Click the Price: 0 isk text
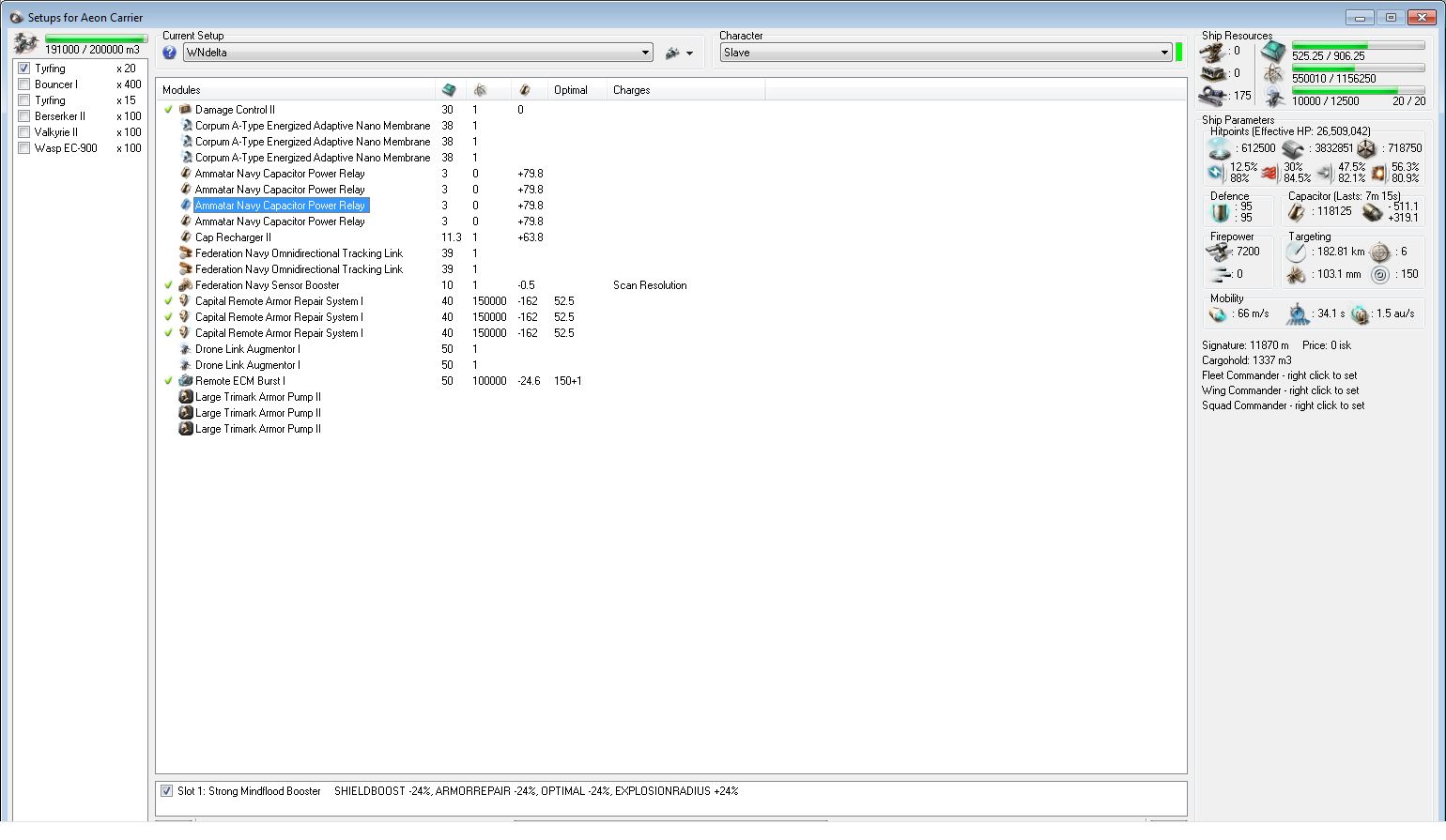The width and height of the screenshot is (1446, 840). coord(1327,345)
